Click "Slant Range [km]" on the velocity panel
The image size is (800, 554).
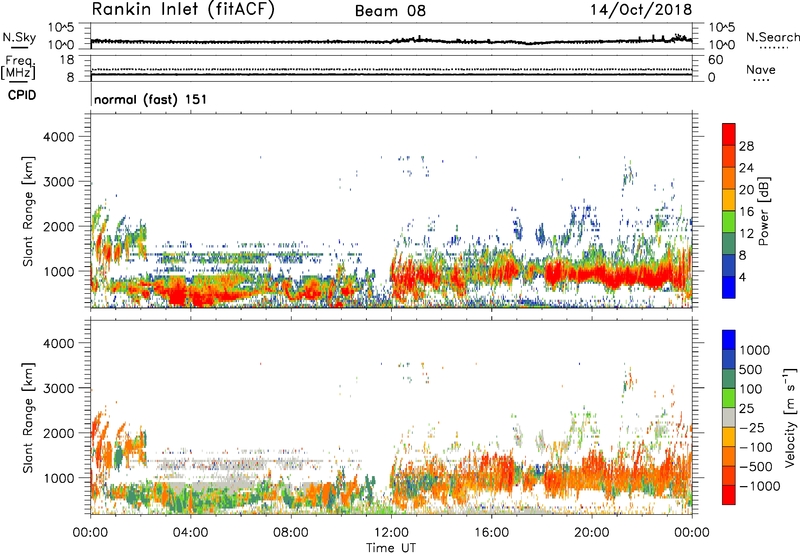(x=28, y=418)
